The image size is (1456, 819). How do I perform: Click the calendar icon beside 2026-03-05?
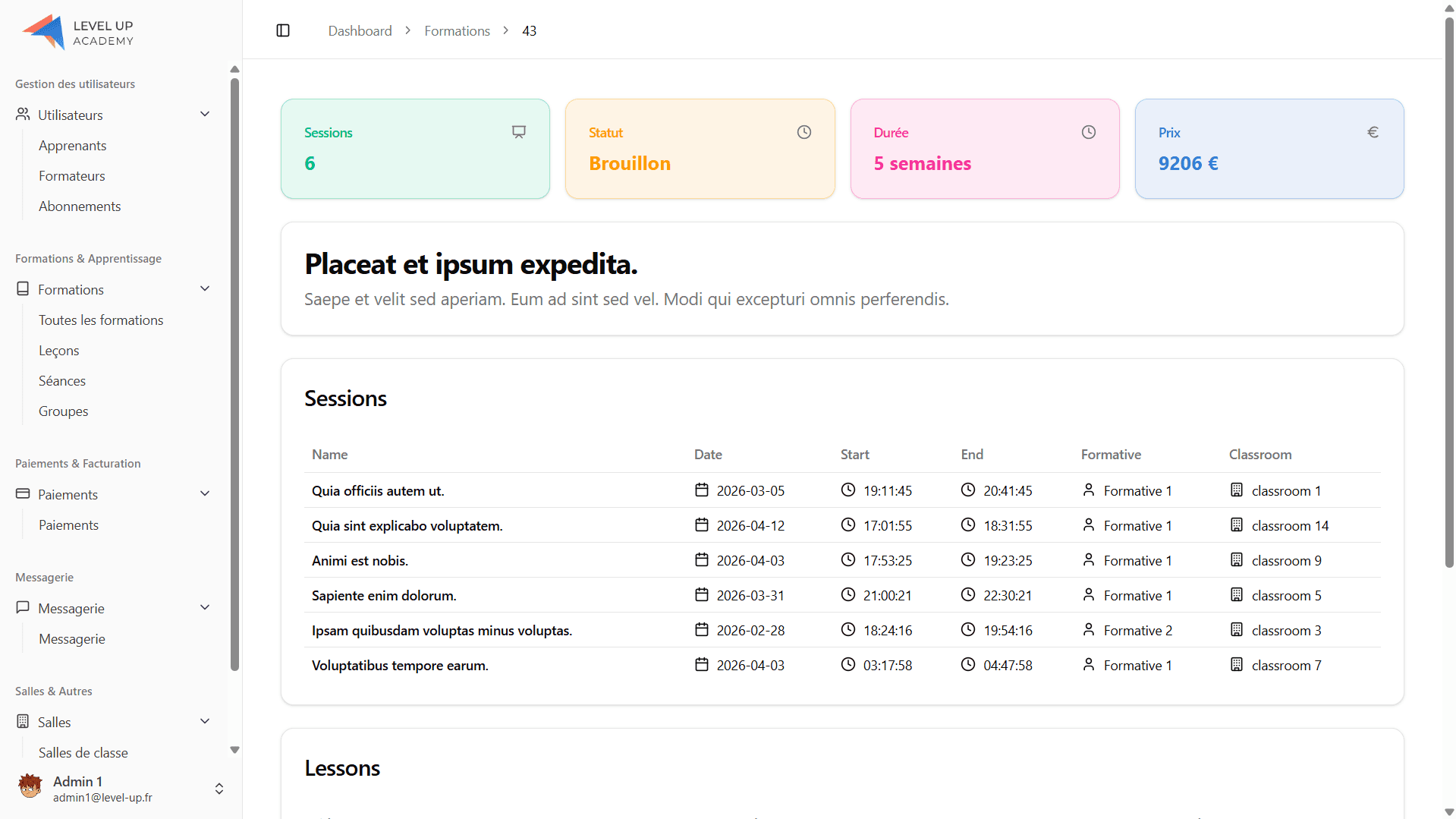coord(702,490)
